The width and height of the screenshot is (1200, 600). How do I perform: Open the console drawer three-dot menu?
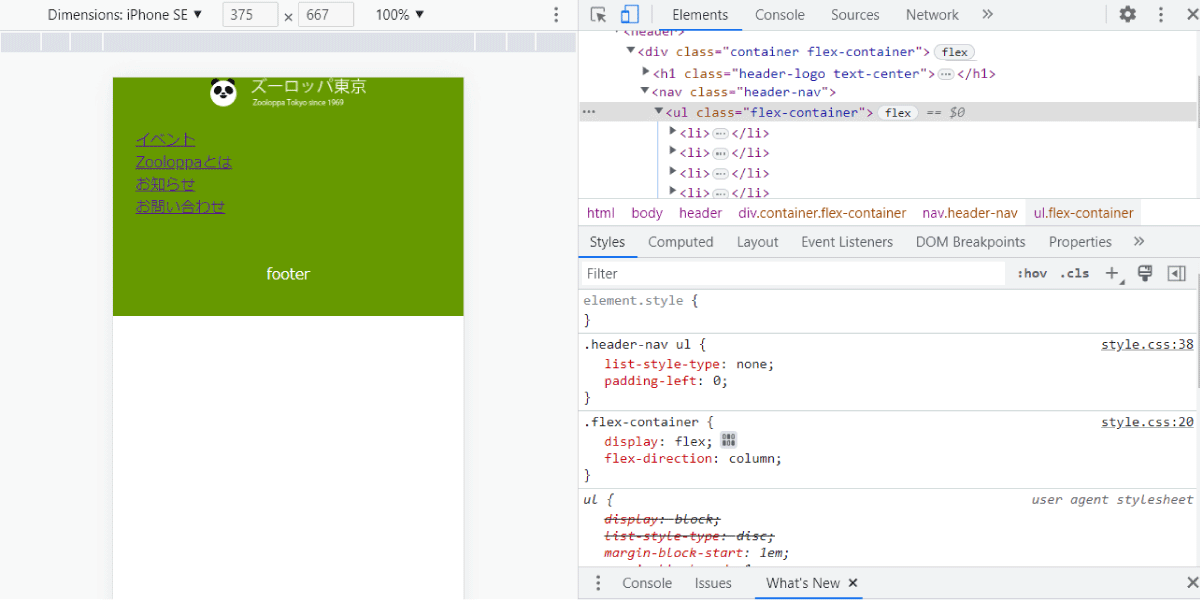click(x=598, y=583)
